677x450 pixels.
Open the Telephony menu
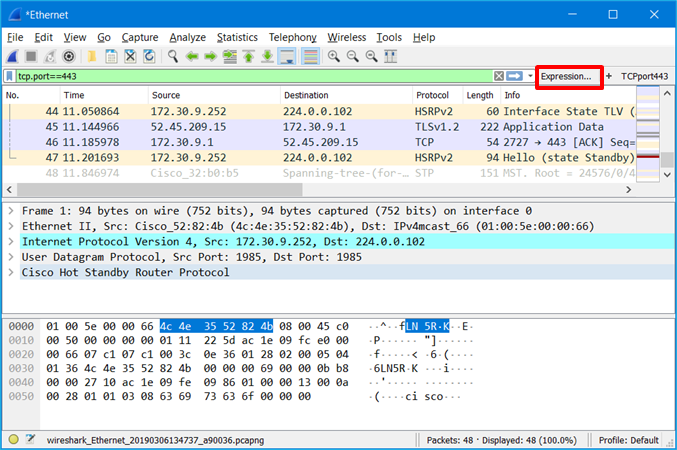(293, 38)
